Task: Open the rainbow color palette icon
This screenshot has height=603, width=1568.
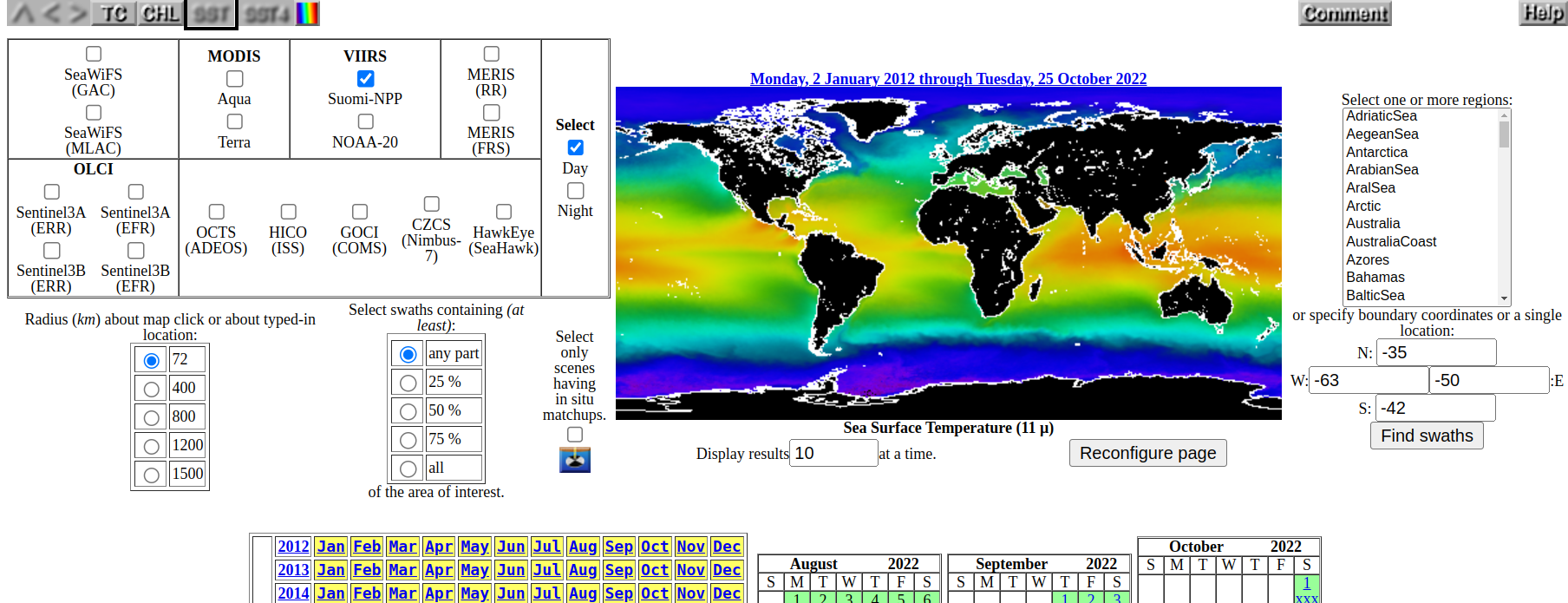Action: [x=308, y=14]
